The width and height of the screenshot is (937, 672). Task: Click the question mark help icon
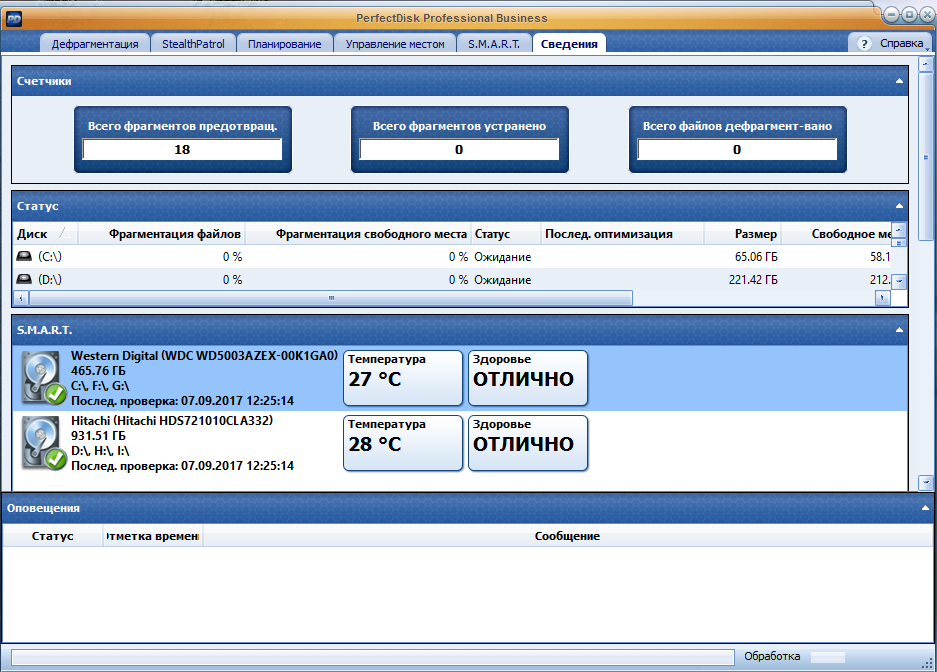click(863, 44)
